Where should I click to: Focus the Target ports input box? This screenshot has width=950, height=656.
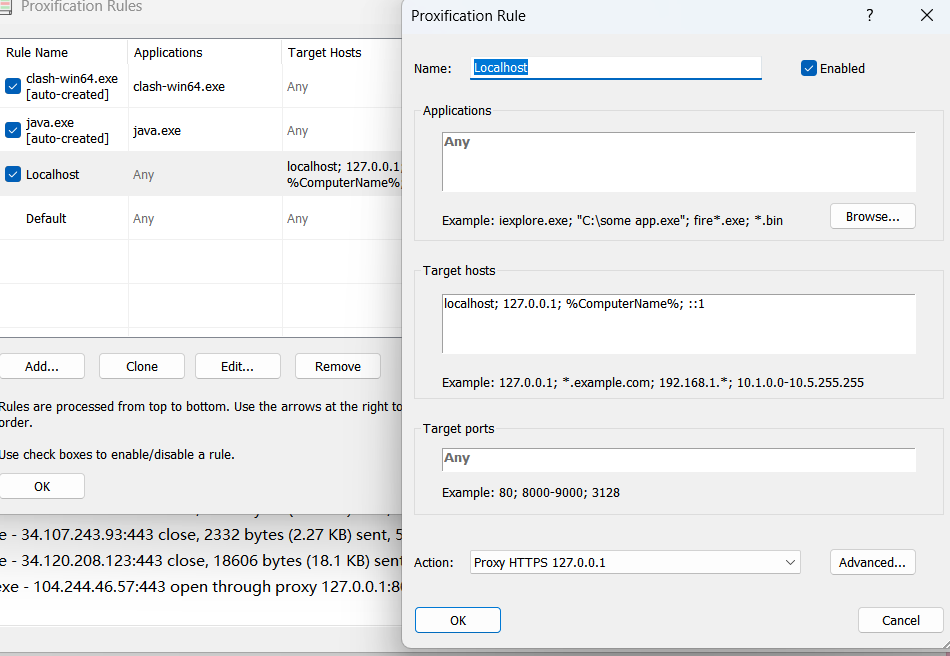(x=678, y=459)
